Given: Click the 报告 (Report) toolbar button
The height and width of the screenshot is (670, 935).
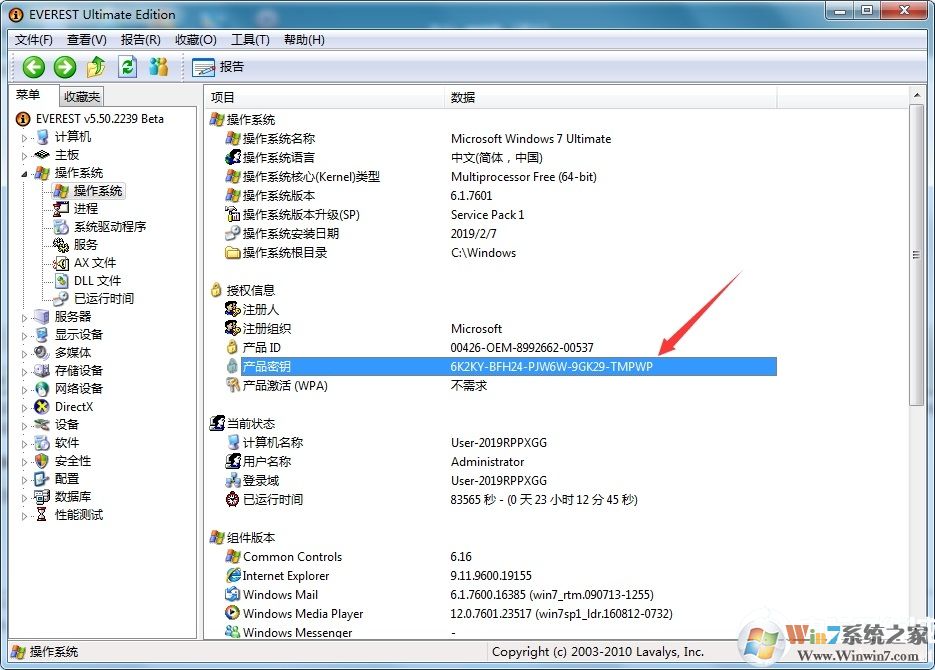Looking at the screenshot, I should (x=218, y=67).
